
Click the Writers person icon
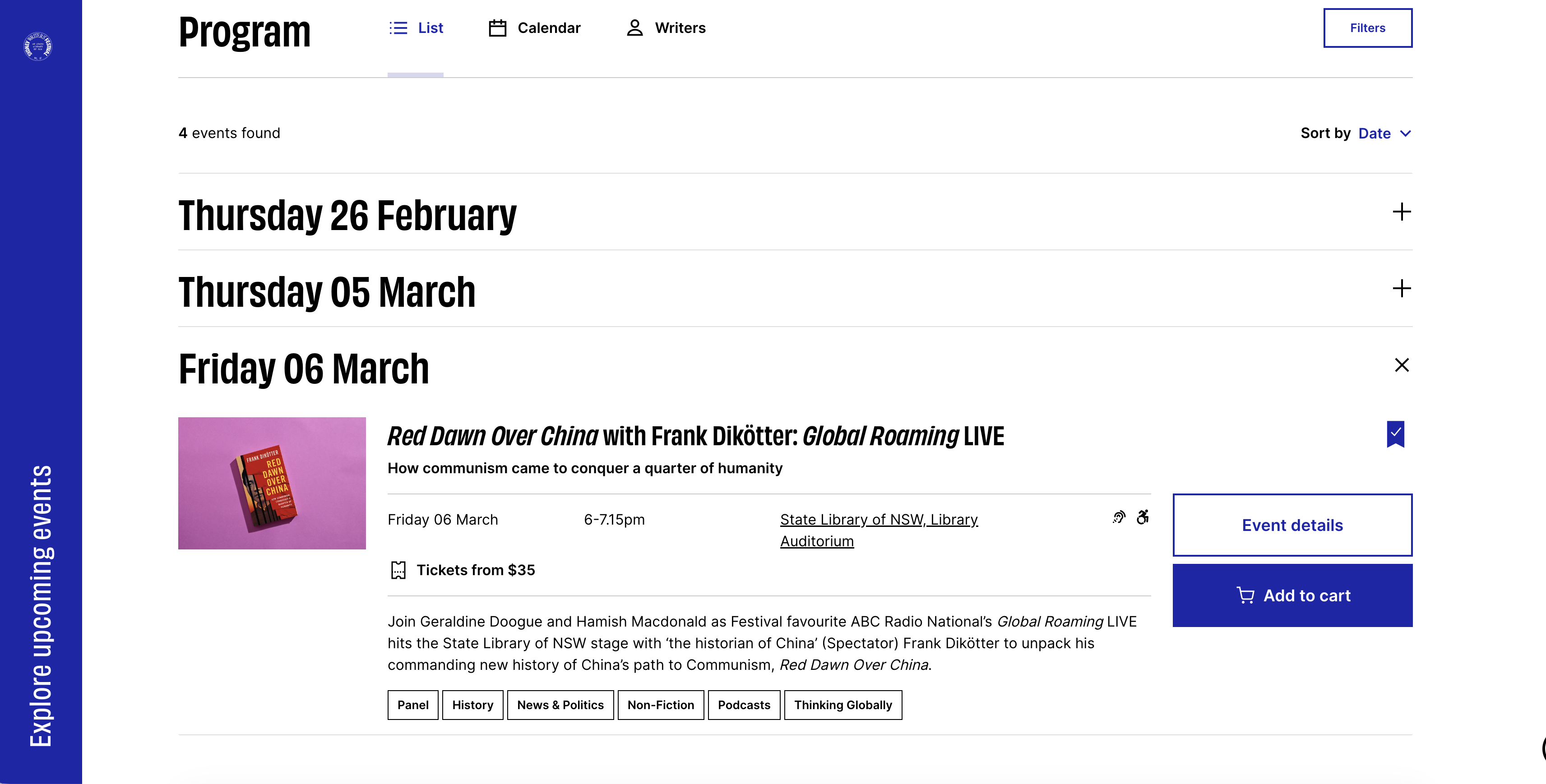pos(634,28)
